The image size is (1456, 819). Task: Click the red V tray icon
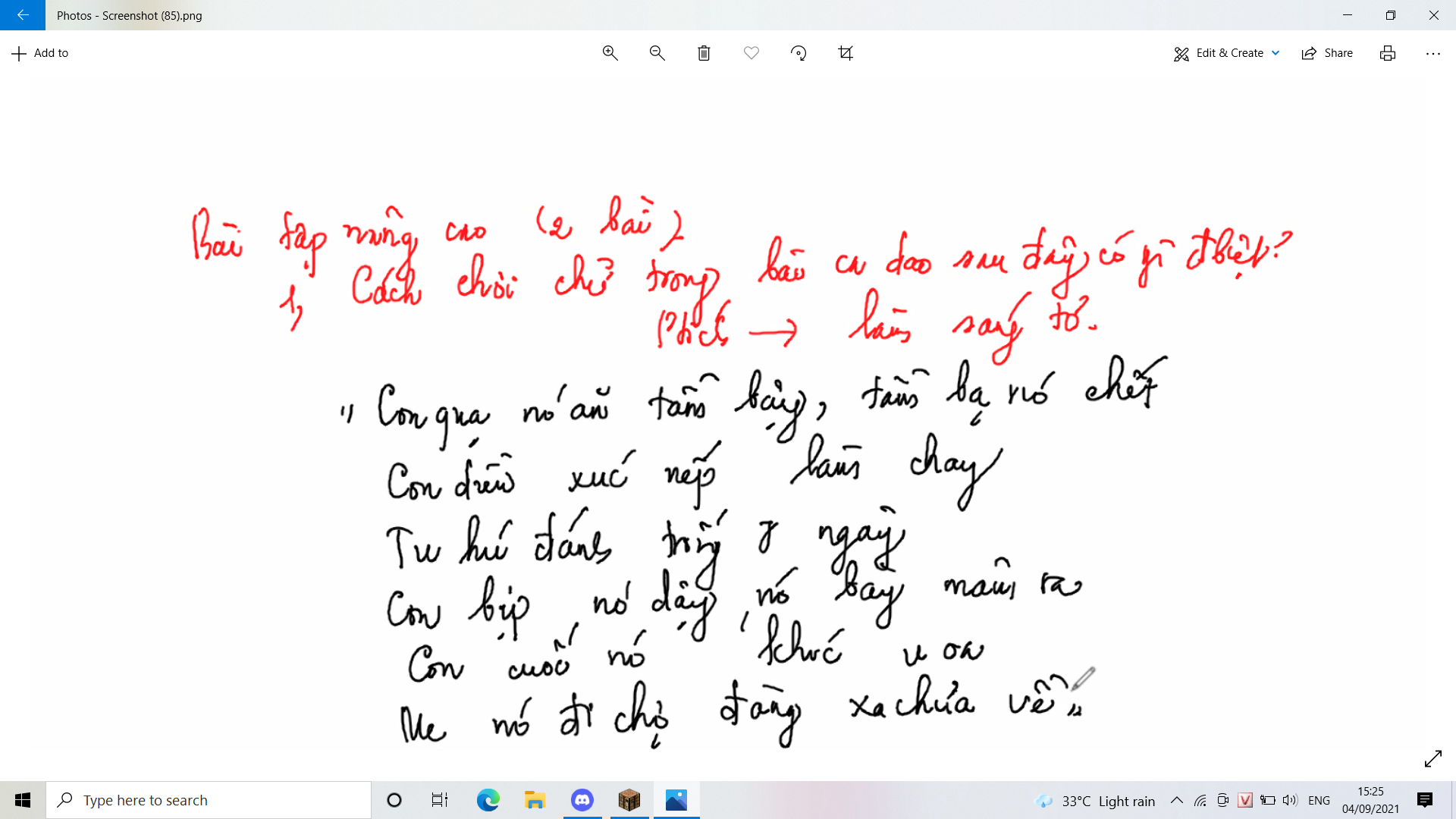(x=1244, y=800)
